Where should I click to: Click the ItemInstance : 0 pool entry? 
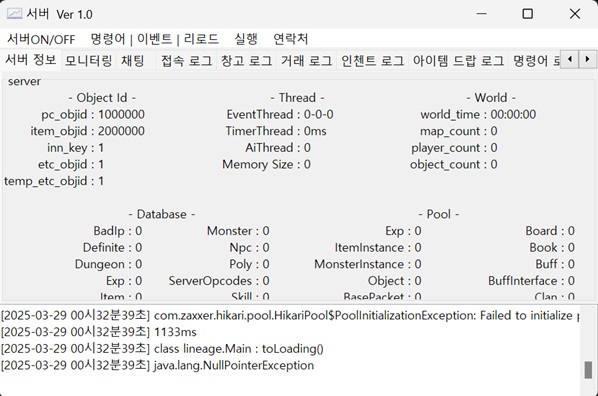(378, 248)
